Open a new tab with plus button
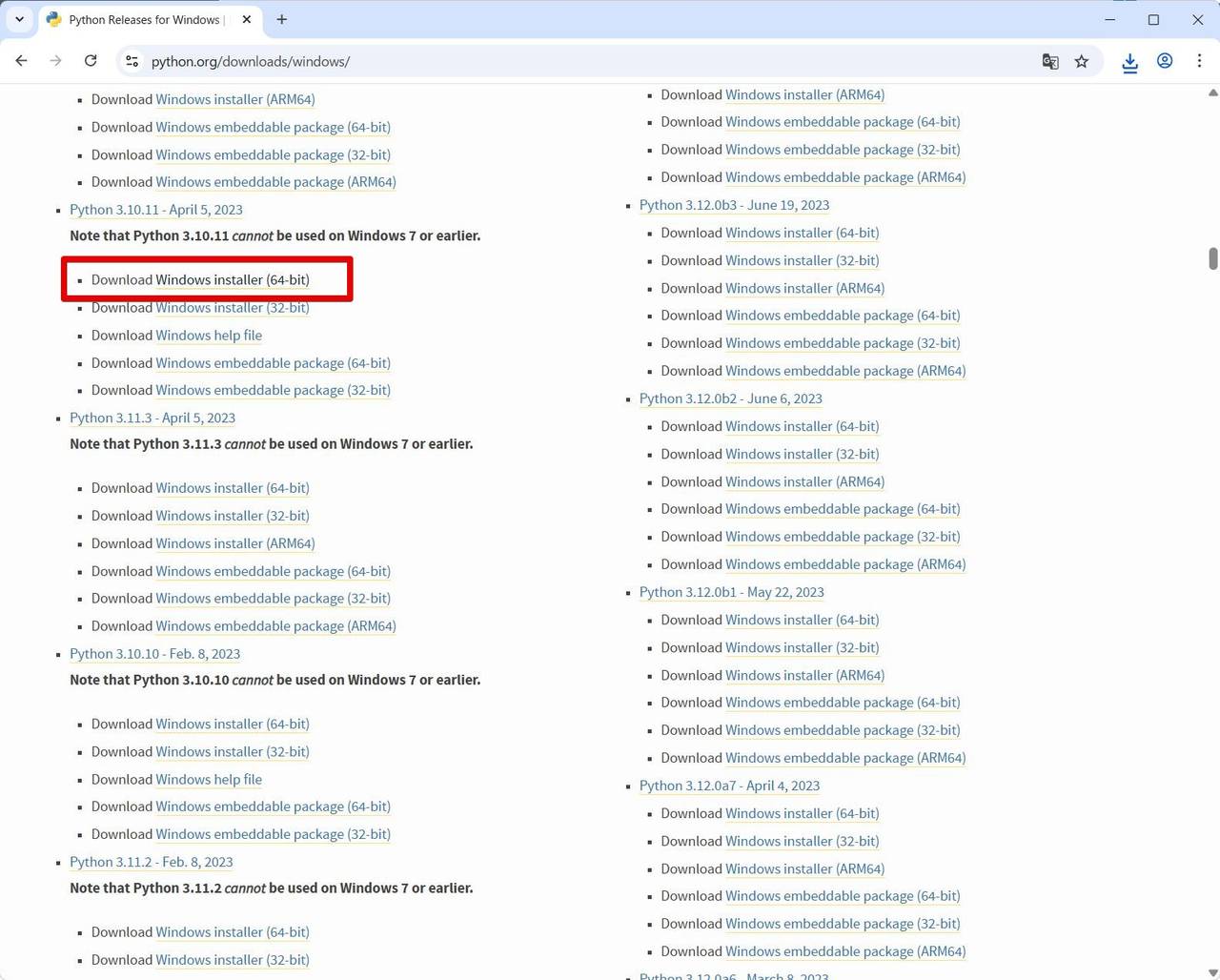This screenshot has width=1220, height=980. pyautogui.click(x=282, y=19)
